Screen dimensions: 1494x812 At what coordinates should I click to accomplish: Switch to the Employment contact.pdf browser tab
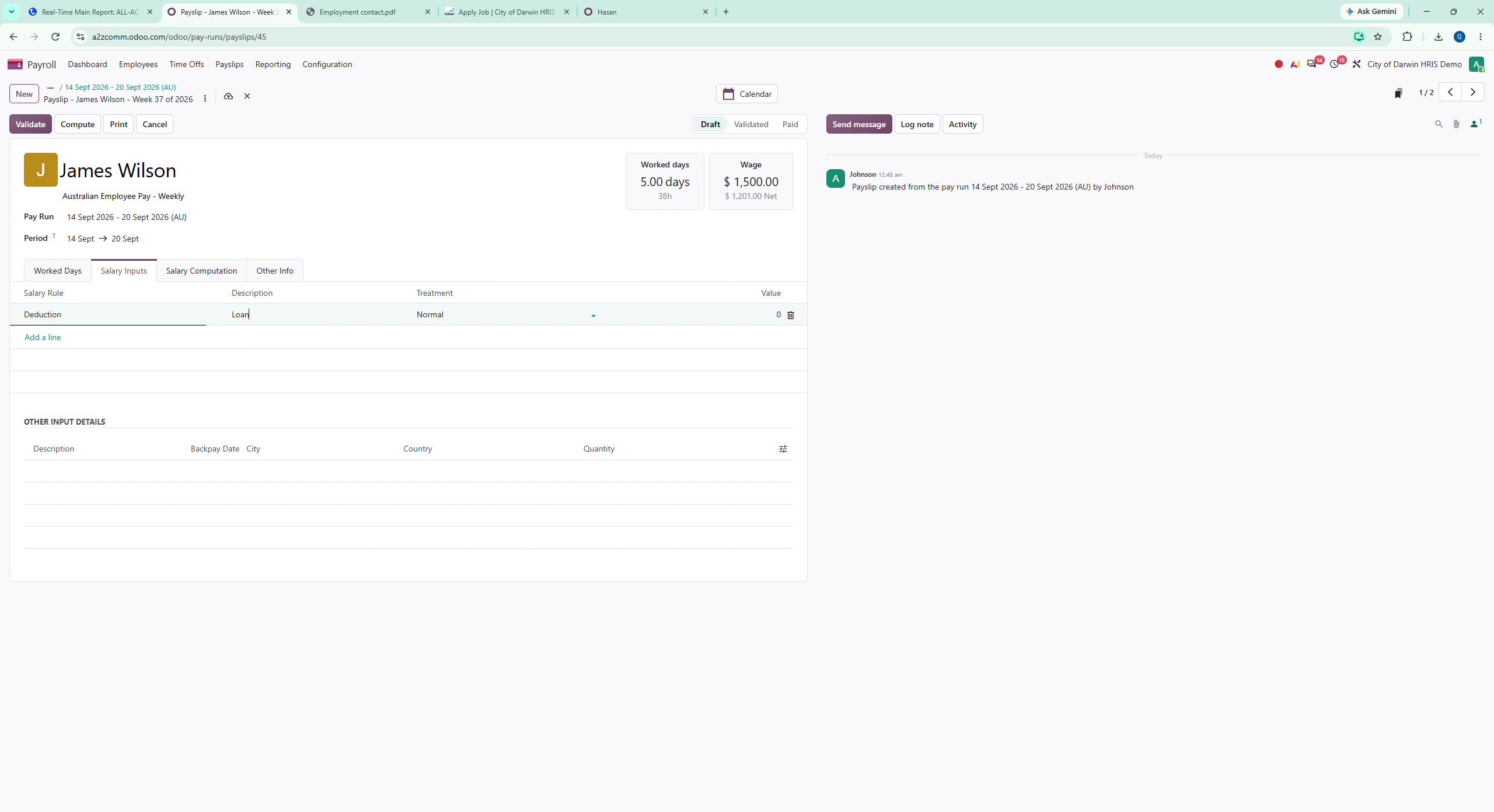[x=368, y=12]
